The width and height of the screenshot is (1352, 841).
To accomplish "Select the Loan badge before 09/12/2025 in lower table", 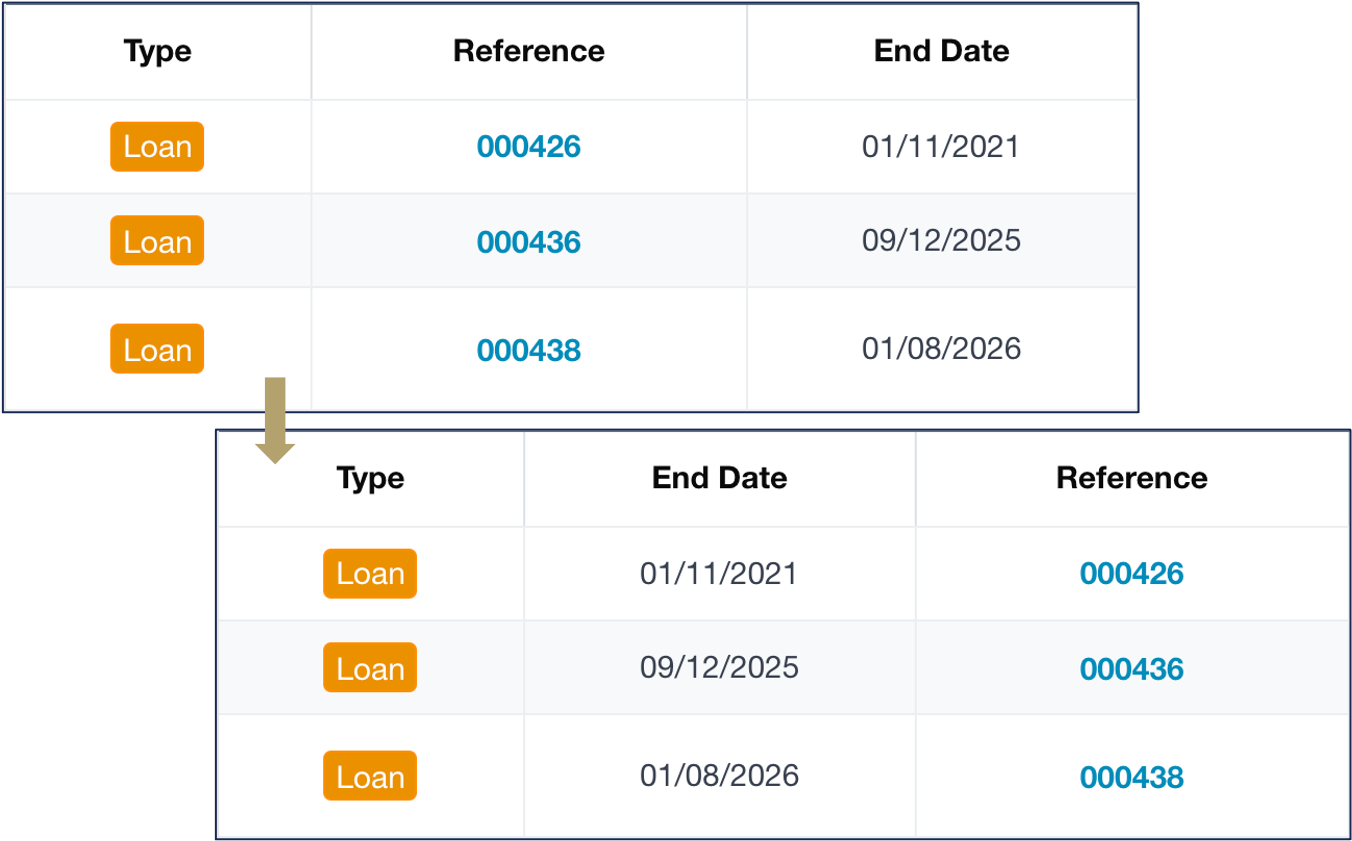I will click(370, 668).
